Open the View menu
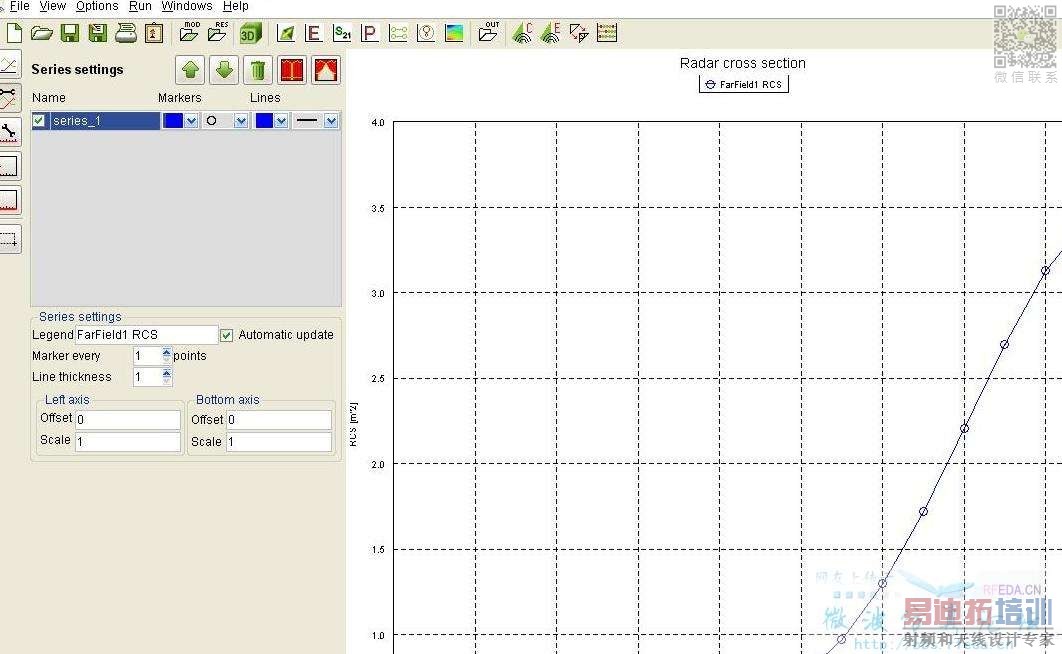 pyautogui.click(x=53, y=6)
